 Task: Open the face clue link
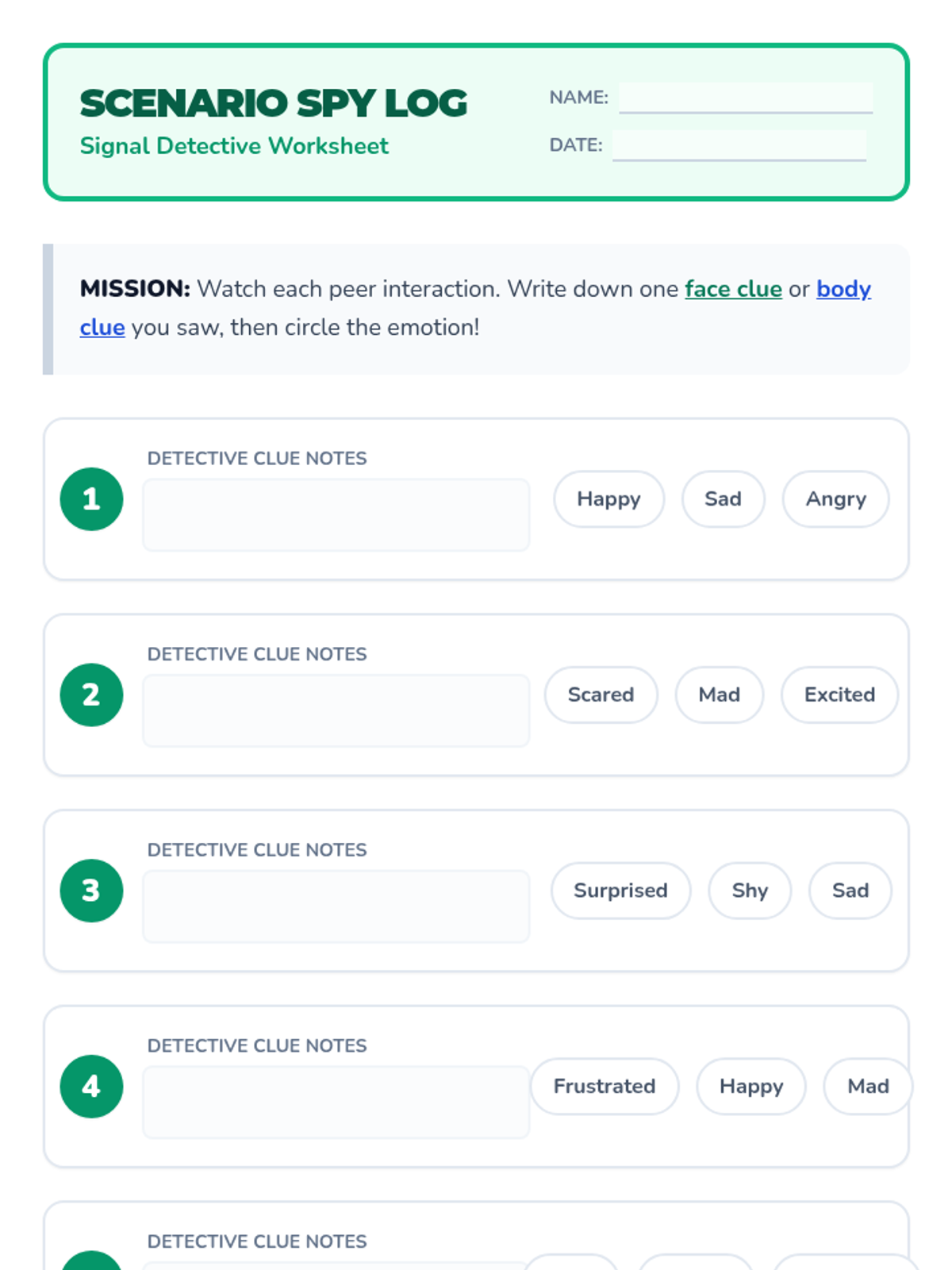[733, 289]
